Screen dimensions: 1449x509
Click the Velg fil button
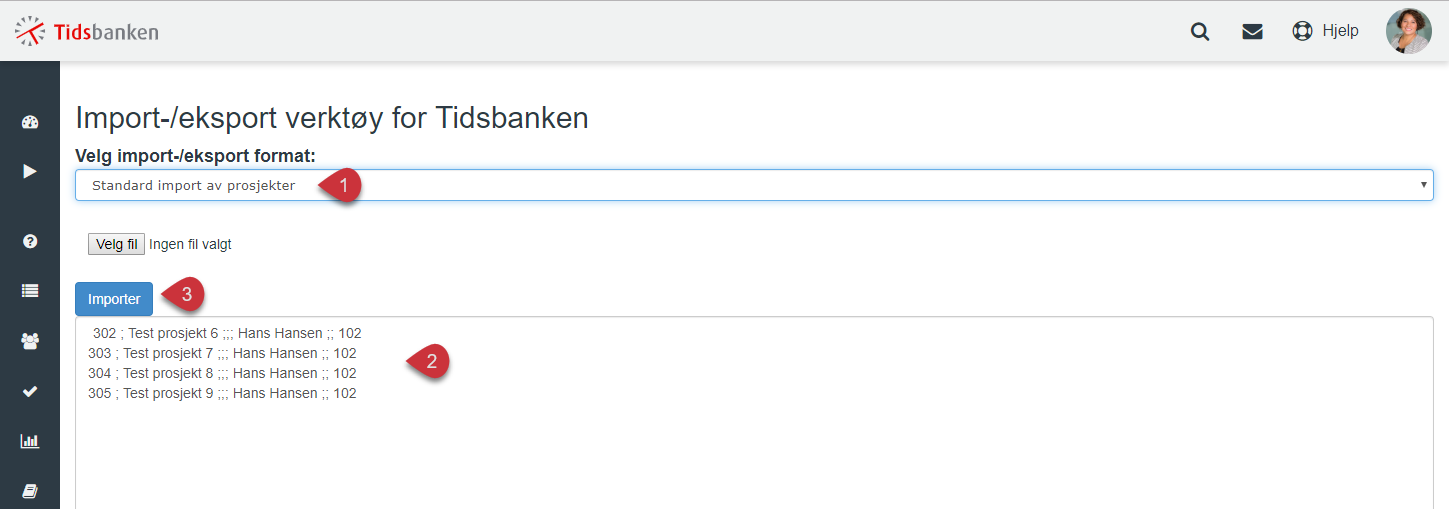[x=116, y=244]
